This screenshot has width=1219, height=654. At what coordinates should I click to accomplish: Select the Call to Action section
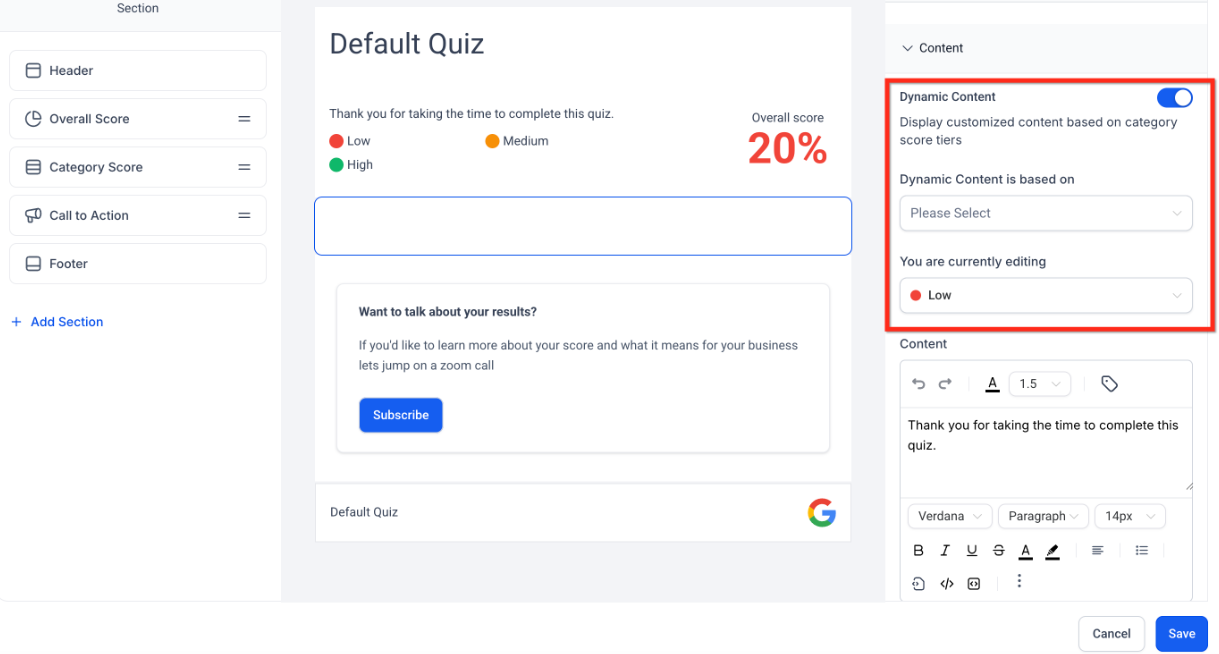[x=137, y=215]
